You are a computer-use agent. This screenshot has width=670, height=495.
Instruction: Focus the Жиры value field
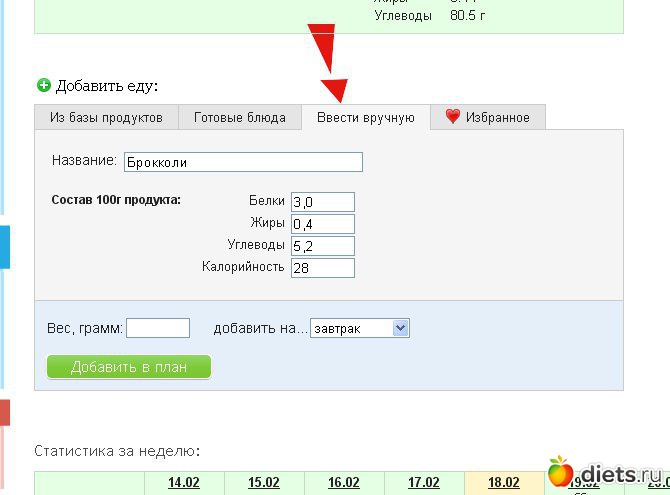[x=322, y=224]
